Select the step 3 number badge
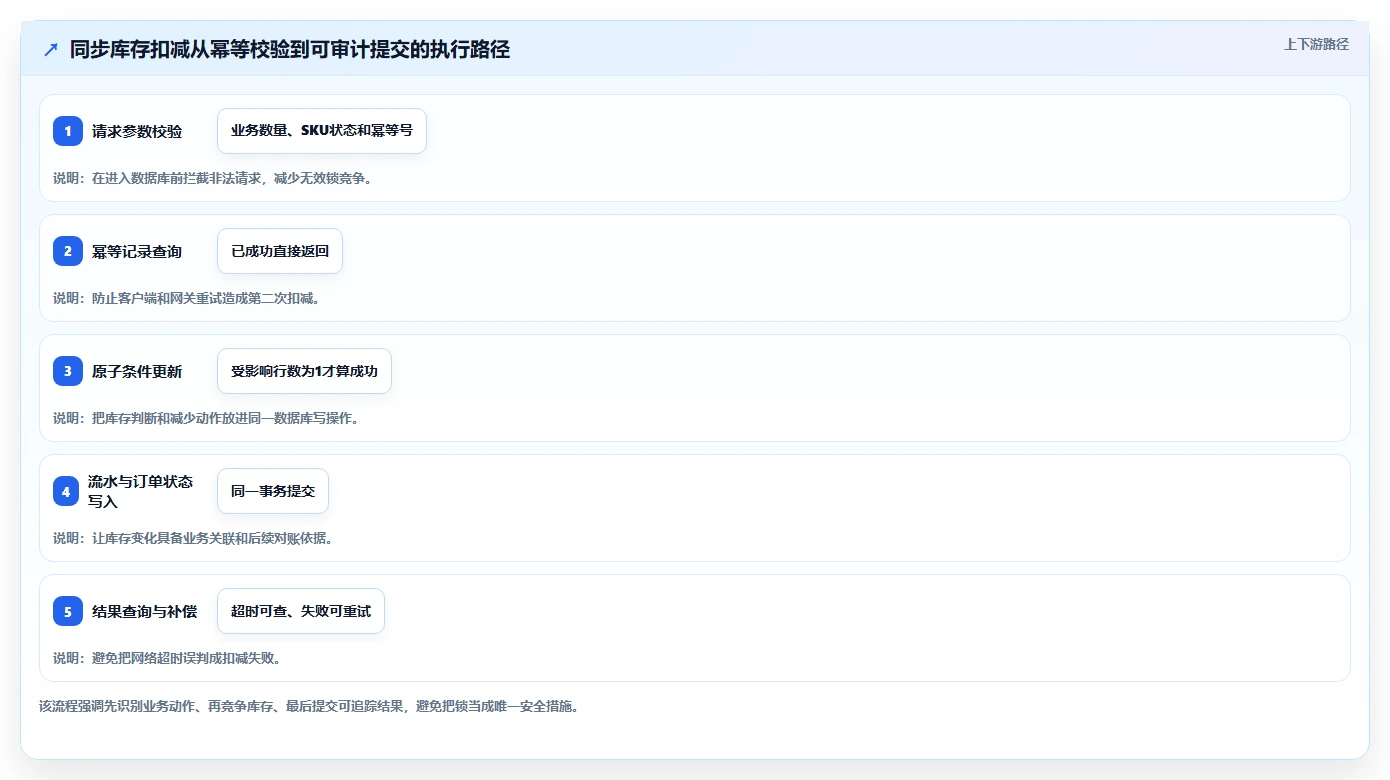Image resolution: width=1390 pixels, height=780 pixels. point(68,371)
